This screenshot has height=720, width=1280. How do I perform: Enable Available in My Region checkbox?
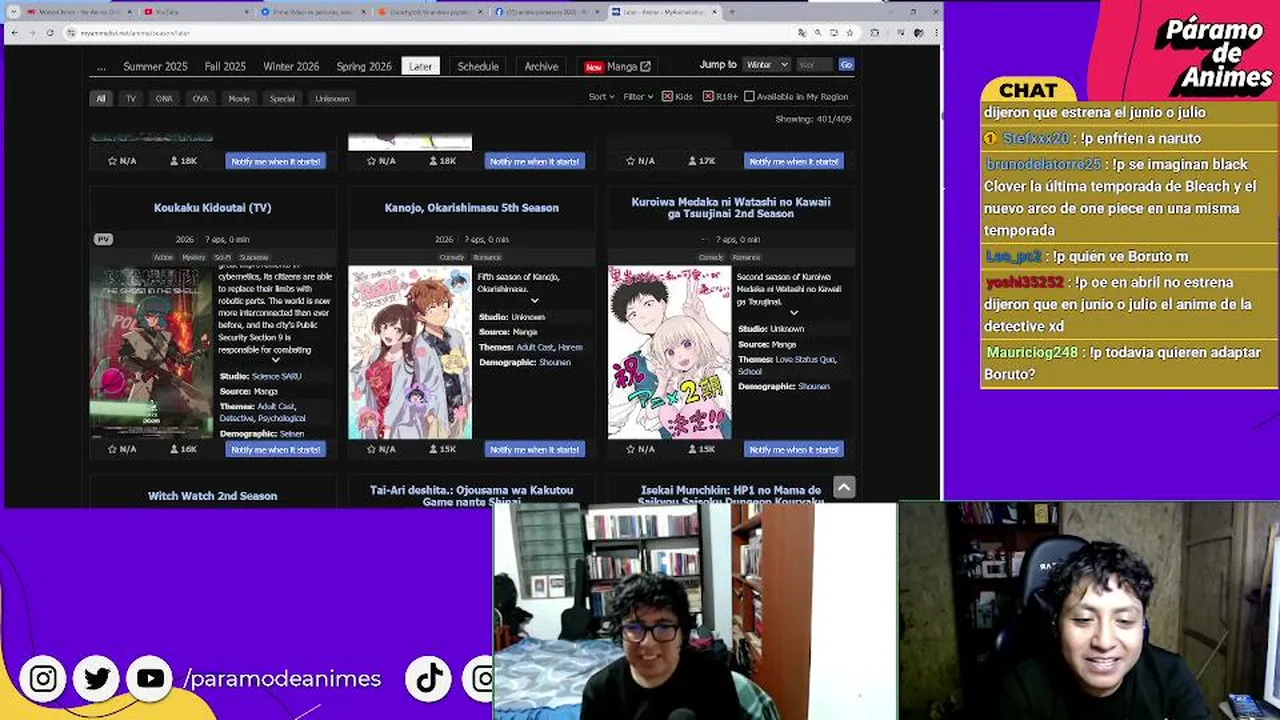[749, 97]
